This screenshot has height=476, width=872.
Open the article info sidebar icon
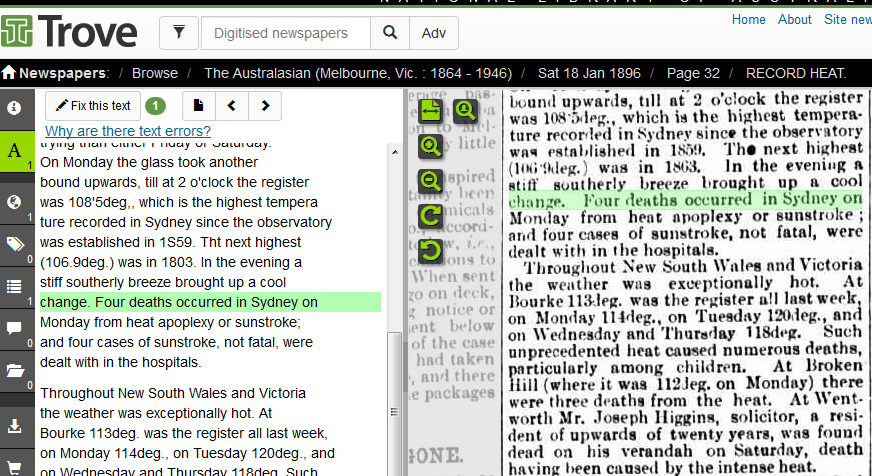pos(15,107)
